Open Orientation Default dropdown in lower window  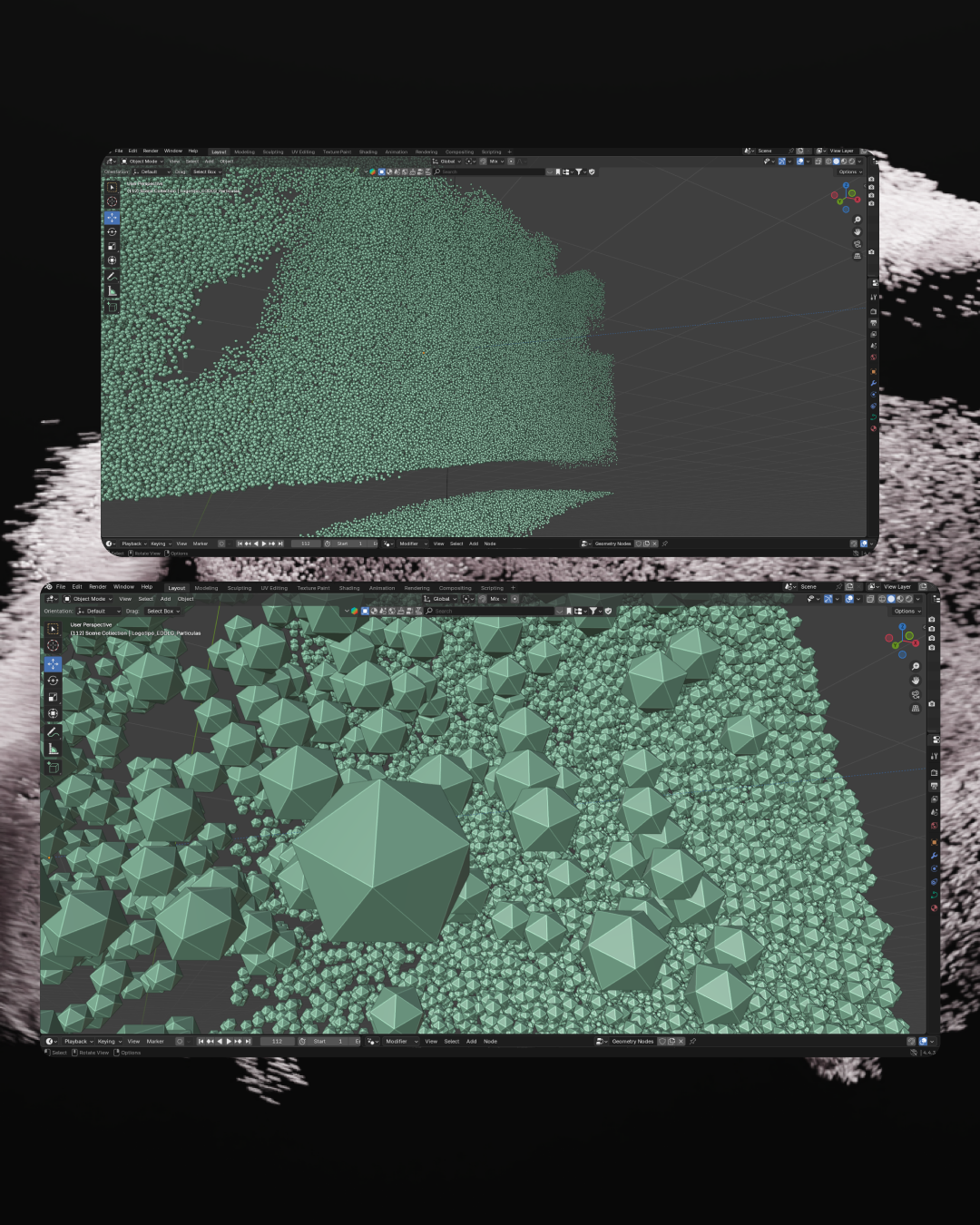[98, 611]
